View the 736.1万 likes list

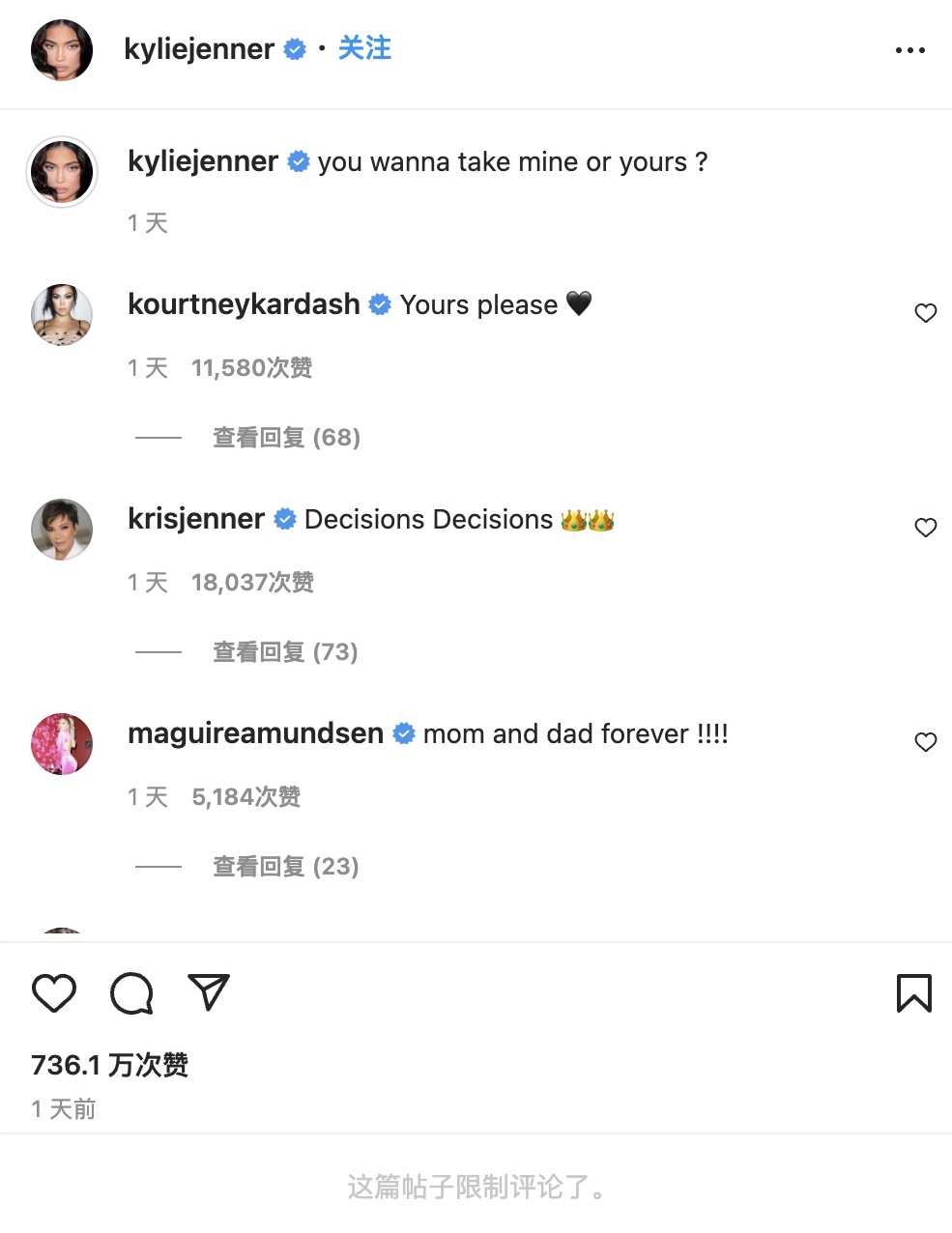pos(109,1065)
